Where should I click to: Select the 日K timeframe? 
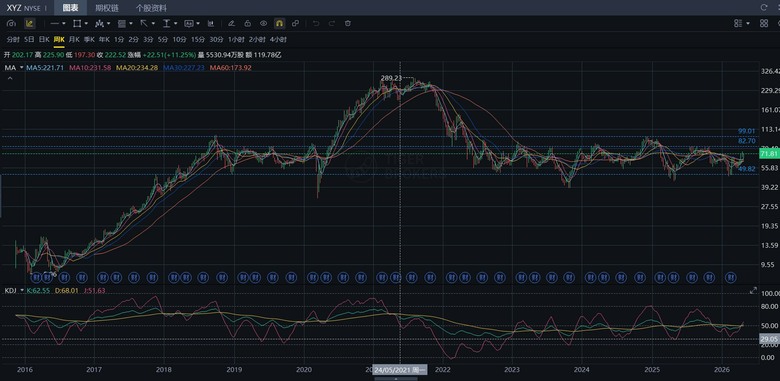(x=44, y=39)
